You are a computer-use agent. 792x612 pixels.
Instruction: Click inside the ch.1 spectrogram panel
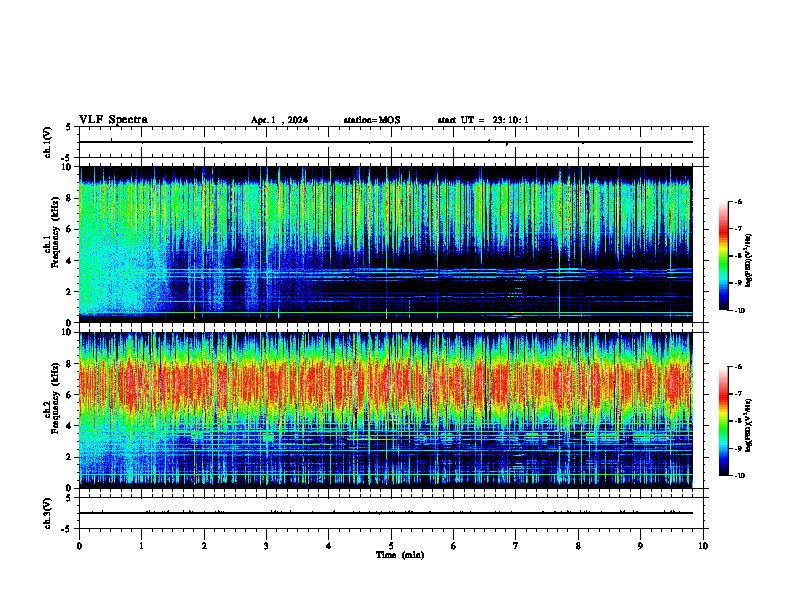[386, 244]
